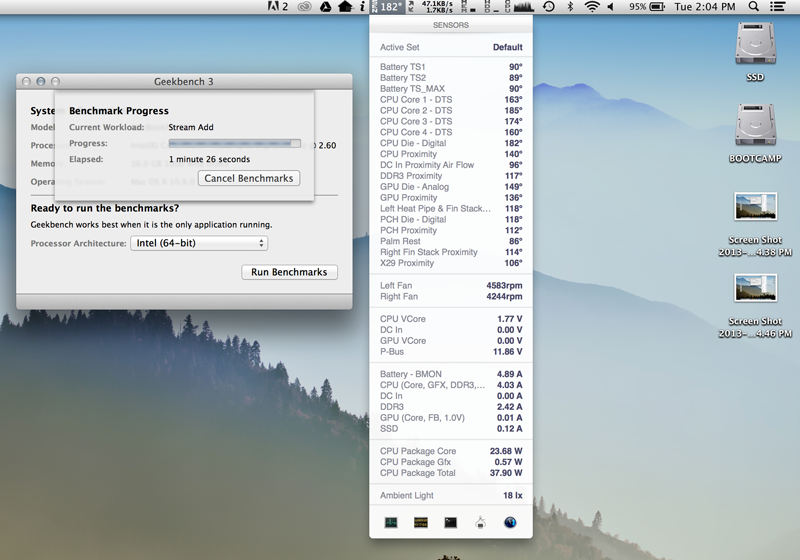Open the CPU graph menu bar item

tap(519, 7)
